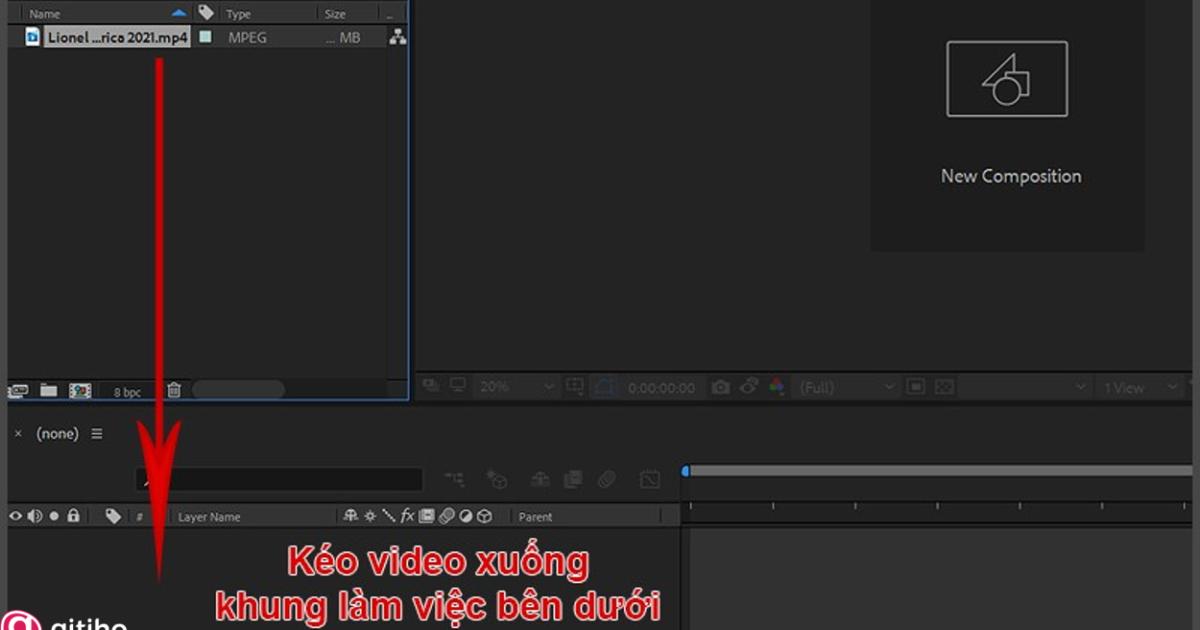Open the 20% magnification dropdown
Viewport: 1200px width, 630px height.
510,386
